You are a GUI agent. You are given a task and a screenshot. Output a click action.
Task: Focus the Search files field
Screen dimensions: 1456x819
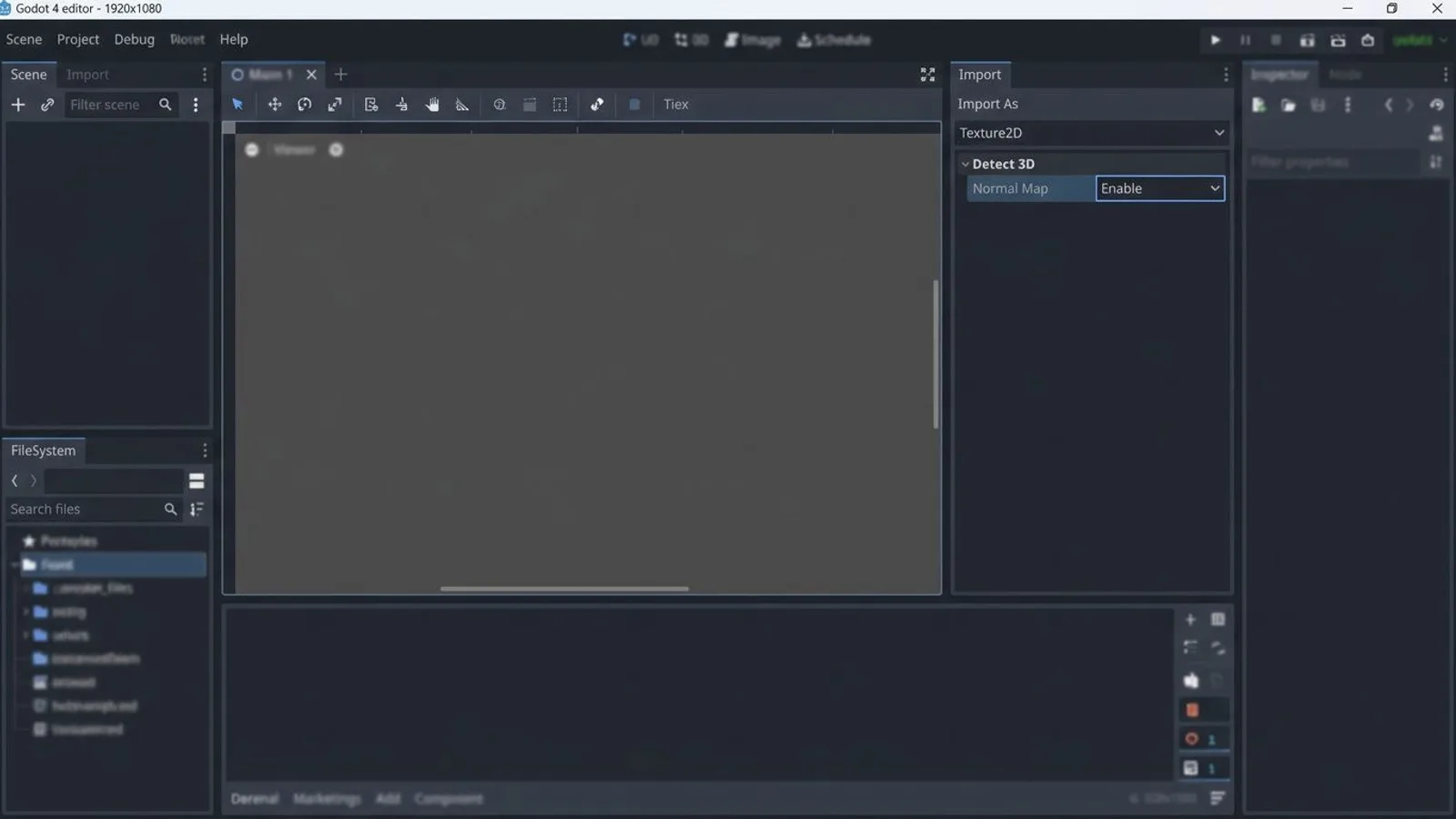pyautogui.click(x=92, y=510)
